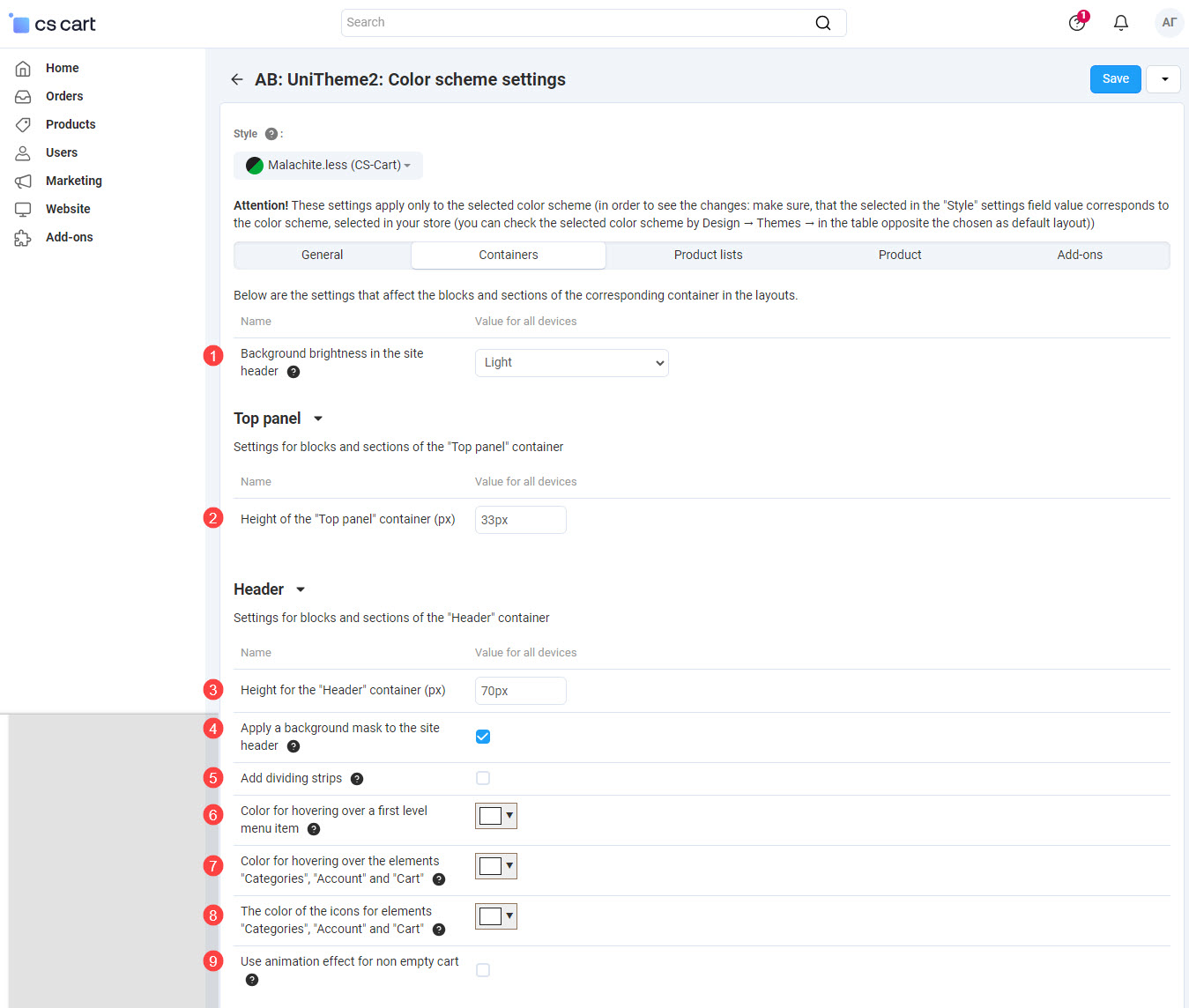Switch to the Product lists tab
This screenshot has width=1189, height=1008.
[x=708, y=256]
